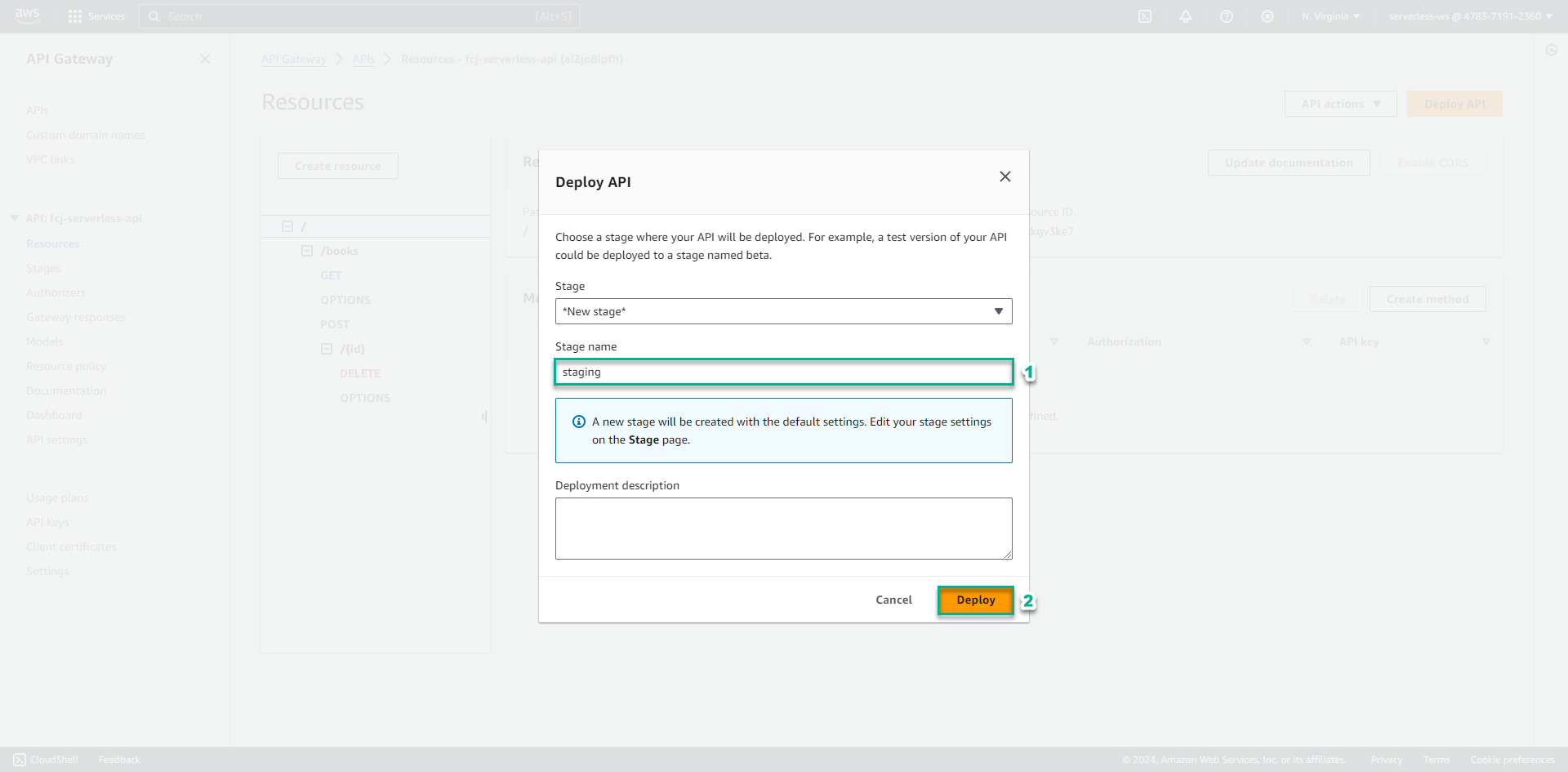This screenshot has height=772, width=1568.
Task: Click the Enable CORS button
Action: (1433, 163)
